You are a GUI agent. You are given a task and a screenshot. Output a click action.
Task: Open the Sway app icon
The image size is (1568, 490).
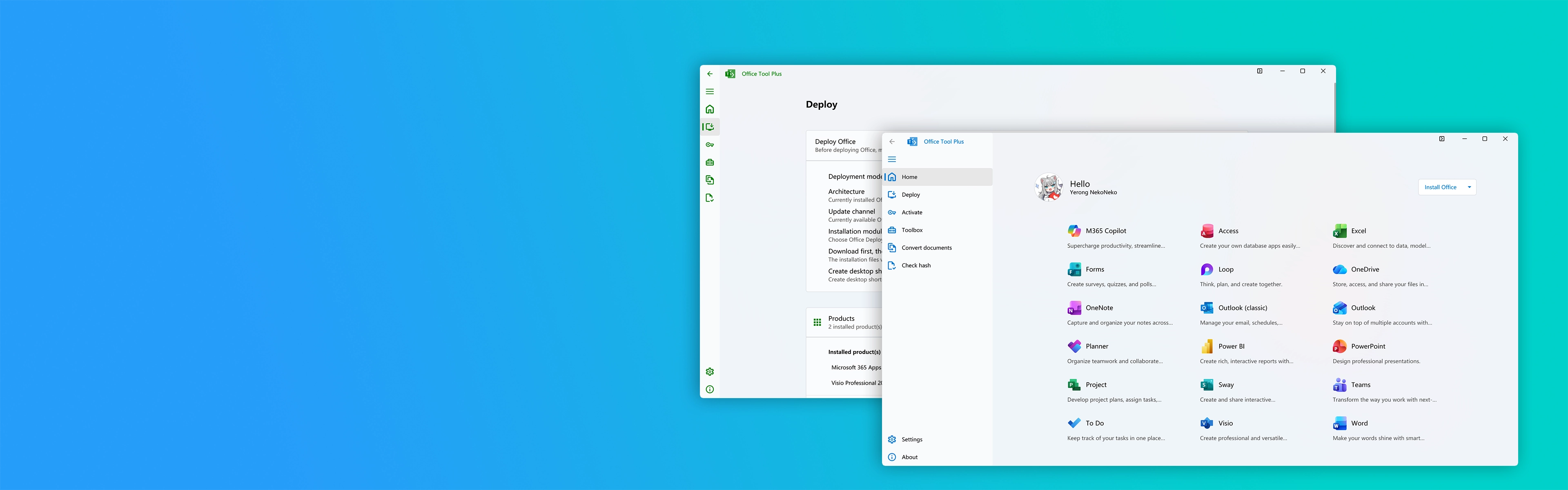1207,384
